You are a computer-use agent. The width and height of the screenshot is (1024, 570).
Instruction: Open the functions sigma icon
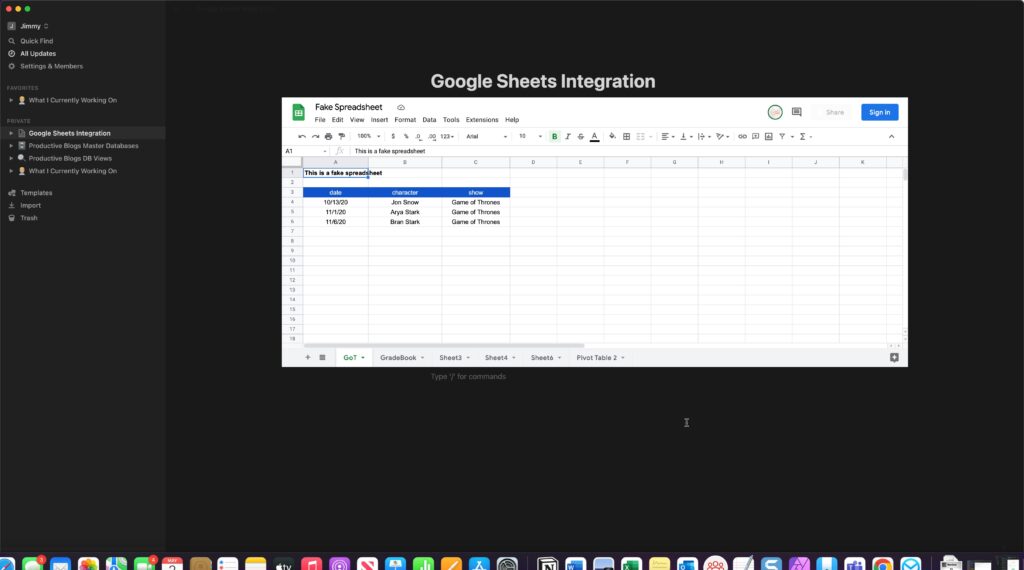(803, 136)
